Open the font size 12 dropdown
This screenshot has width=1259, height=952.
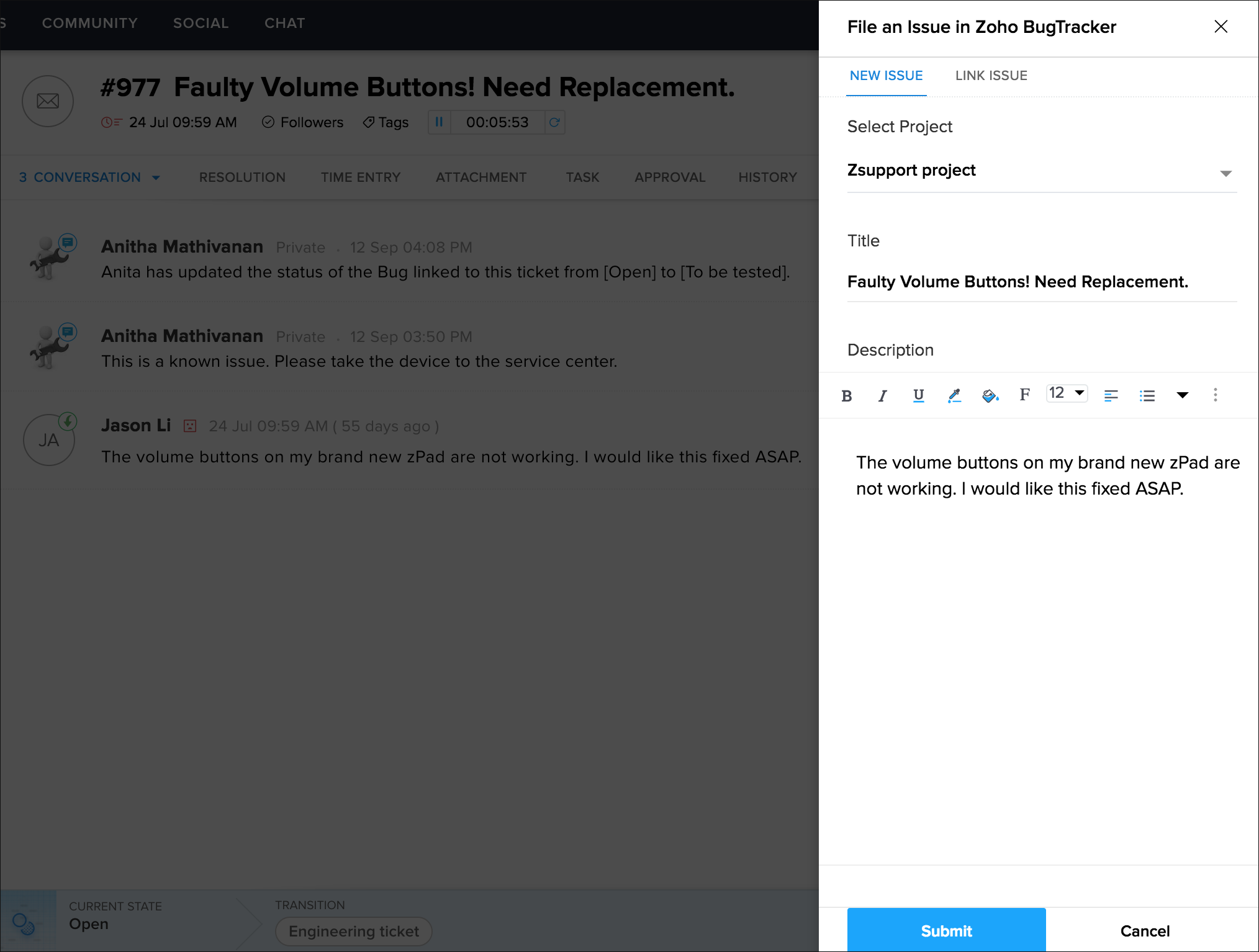[x=1067, y=393]
